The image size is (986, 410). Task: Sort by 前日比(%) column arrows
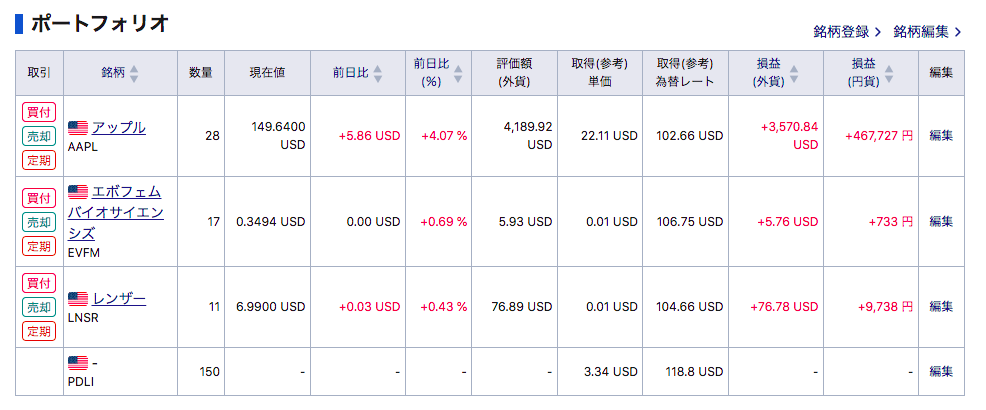(458, 73)
